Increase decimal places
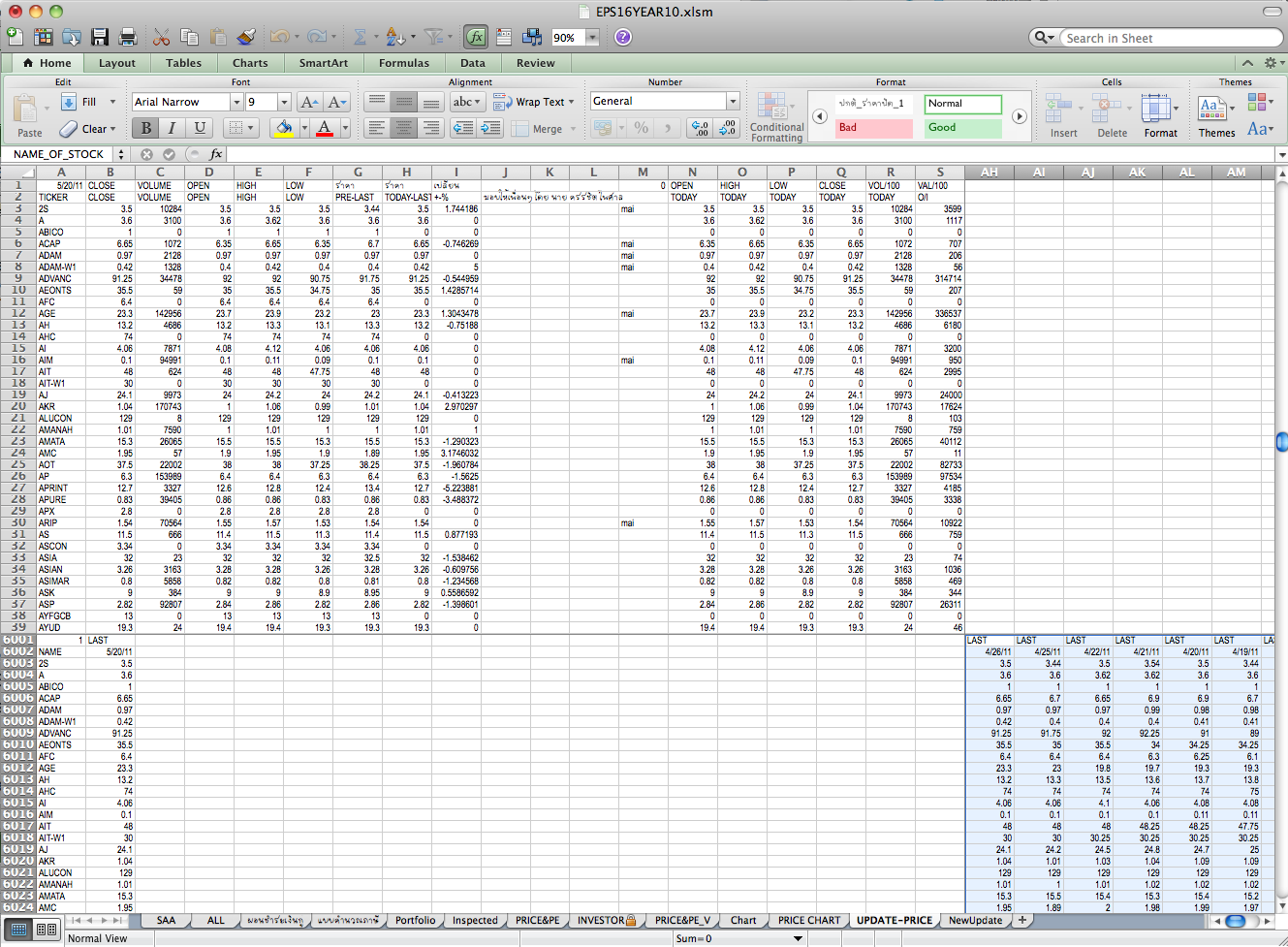Screen dimensions: 1288x947 [700, 128]
